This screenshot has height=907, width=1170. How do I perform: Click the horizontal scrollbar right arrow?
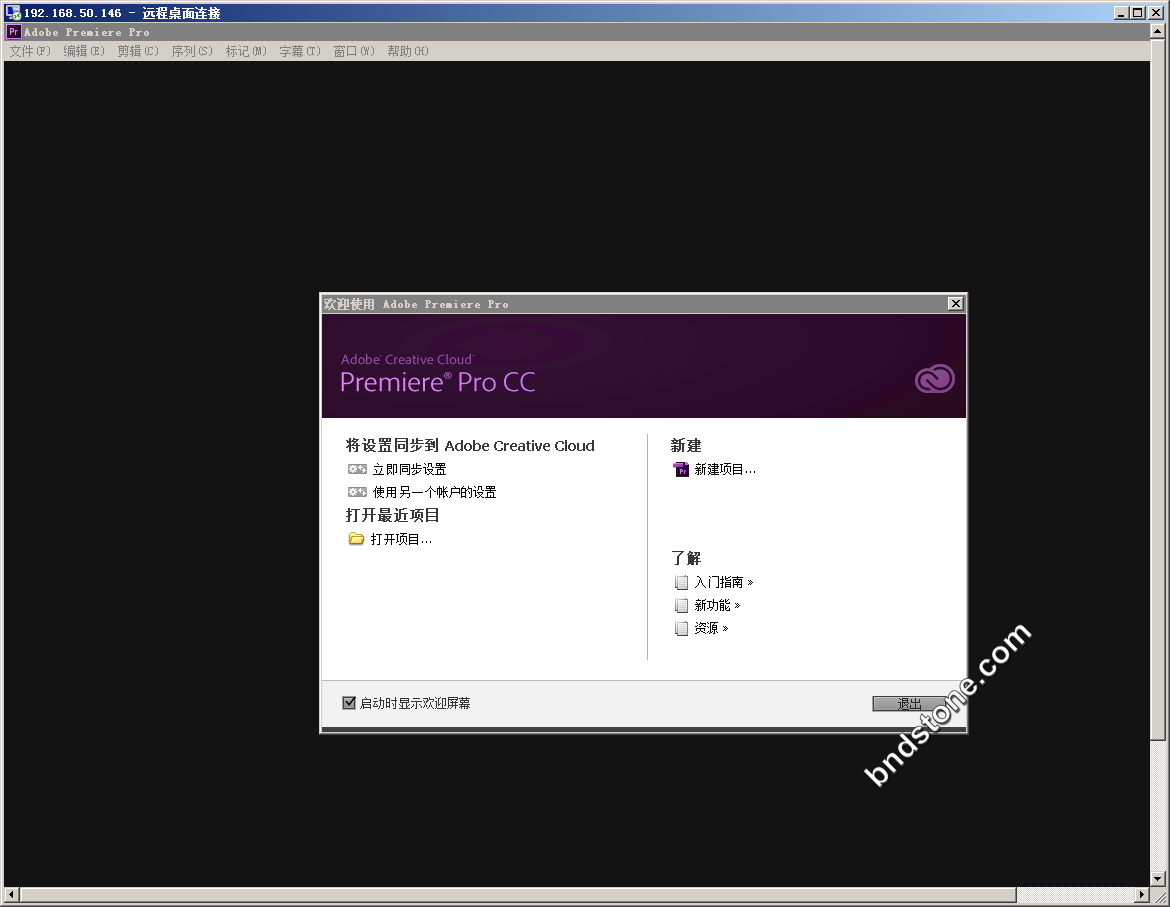point(1142,894)
